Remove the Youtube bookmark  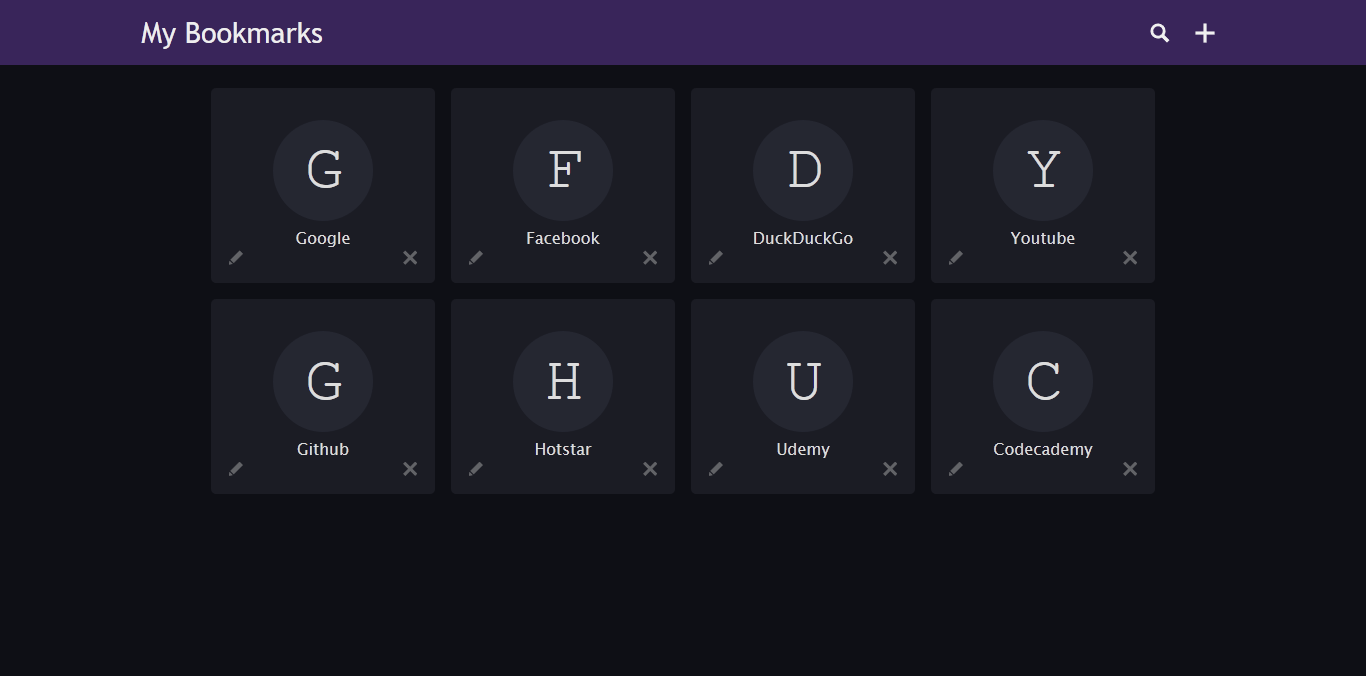coord(1130,258)
